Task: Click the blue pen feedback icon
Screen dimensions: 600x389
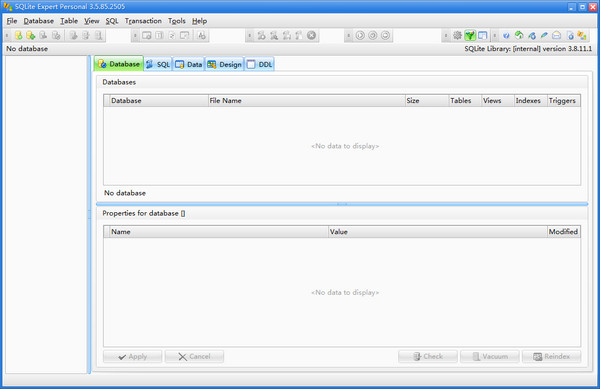Action: point(544,36)
